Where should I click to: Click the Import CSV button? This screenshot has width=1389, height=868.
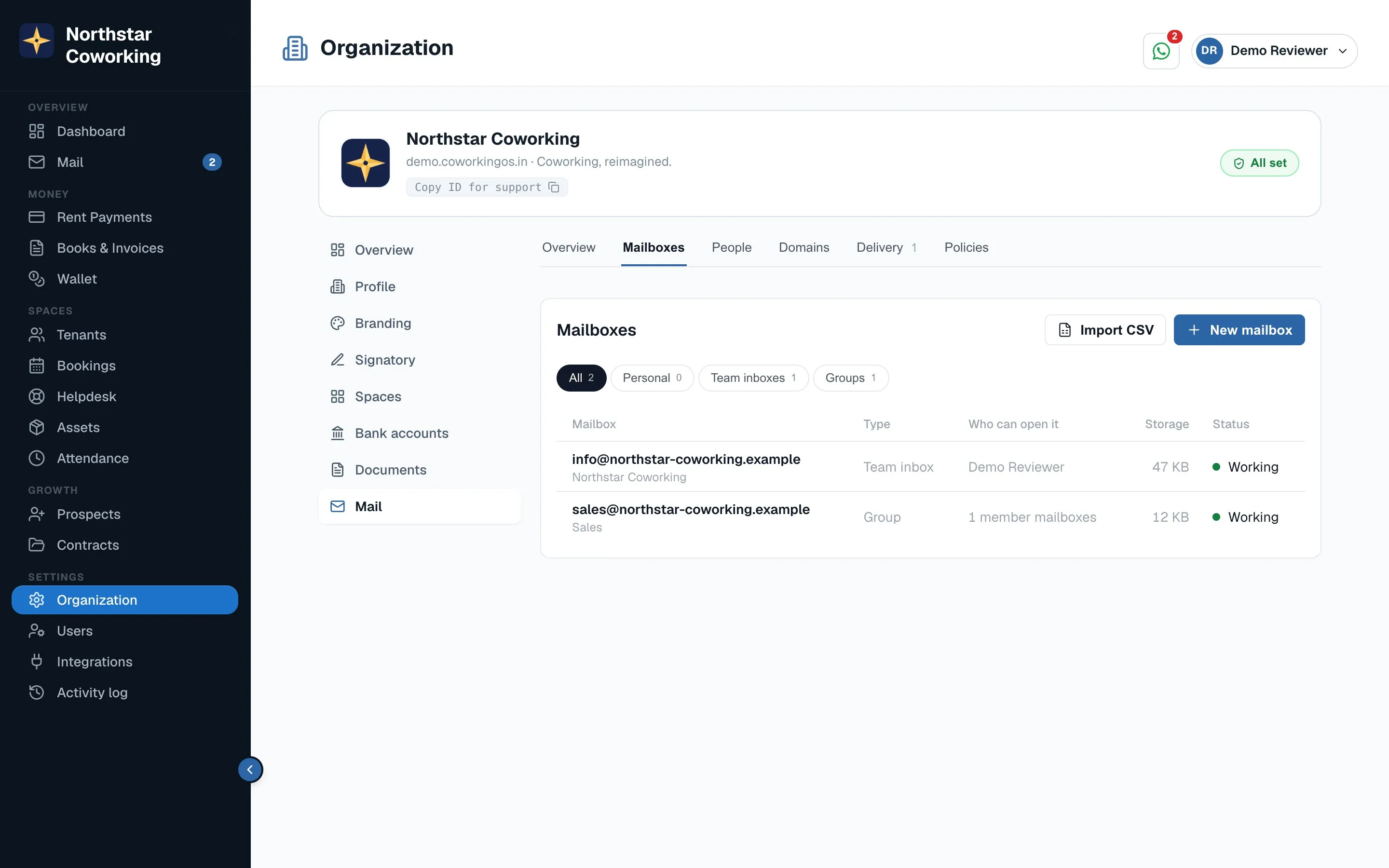(x=1105, y=330)
